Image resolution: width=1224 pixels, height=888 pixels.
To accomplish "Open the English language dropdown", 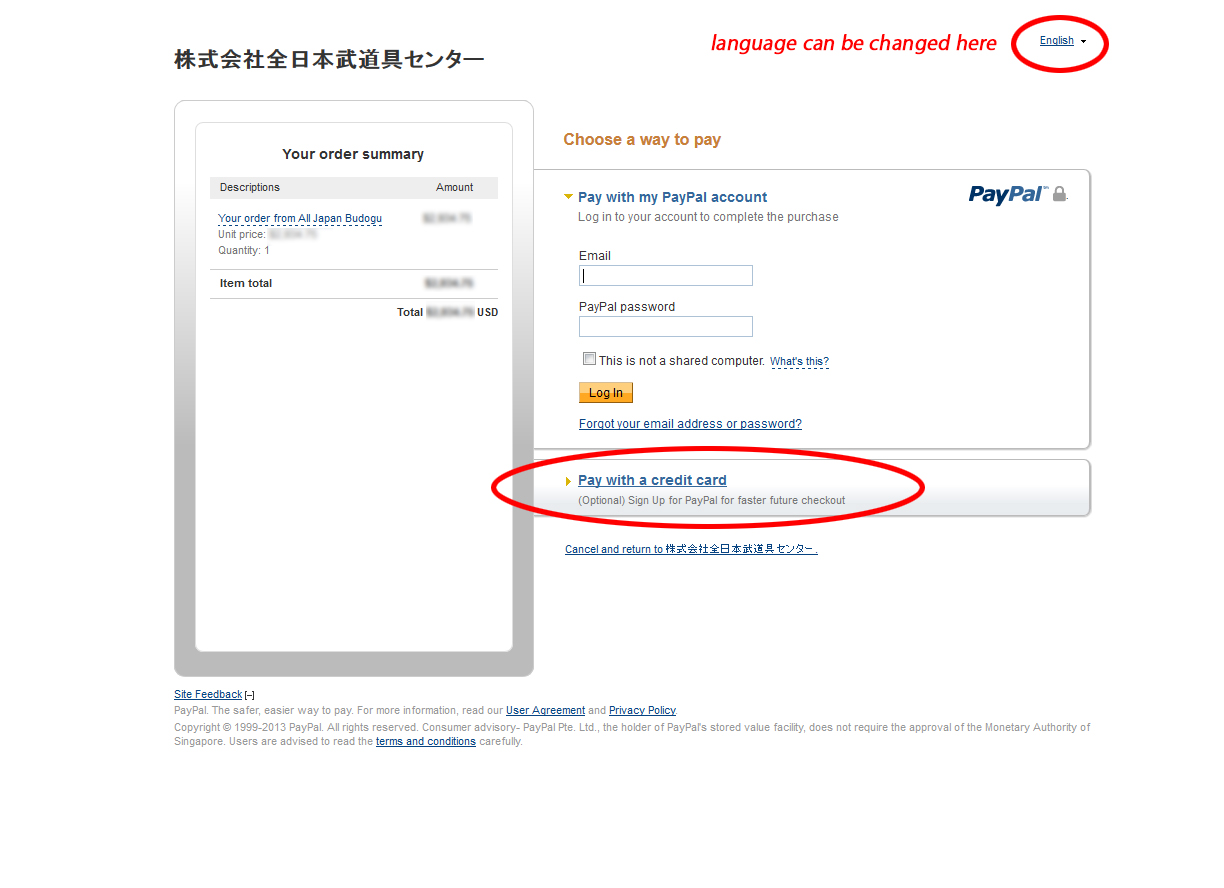I will coord(1062,41).
